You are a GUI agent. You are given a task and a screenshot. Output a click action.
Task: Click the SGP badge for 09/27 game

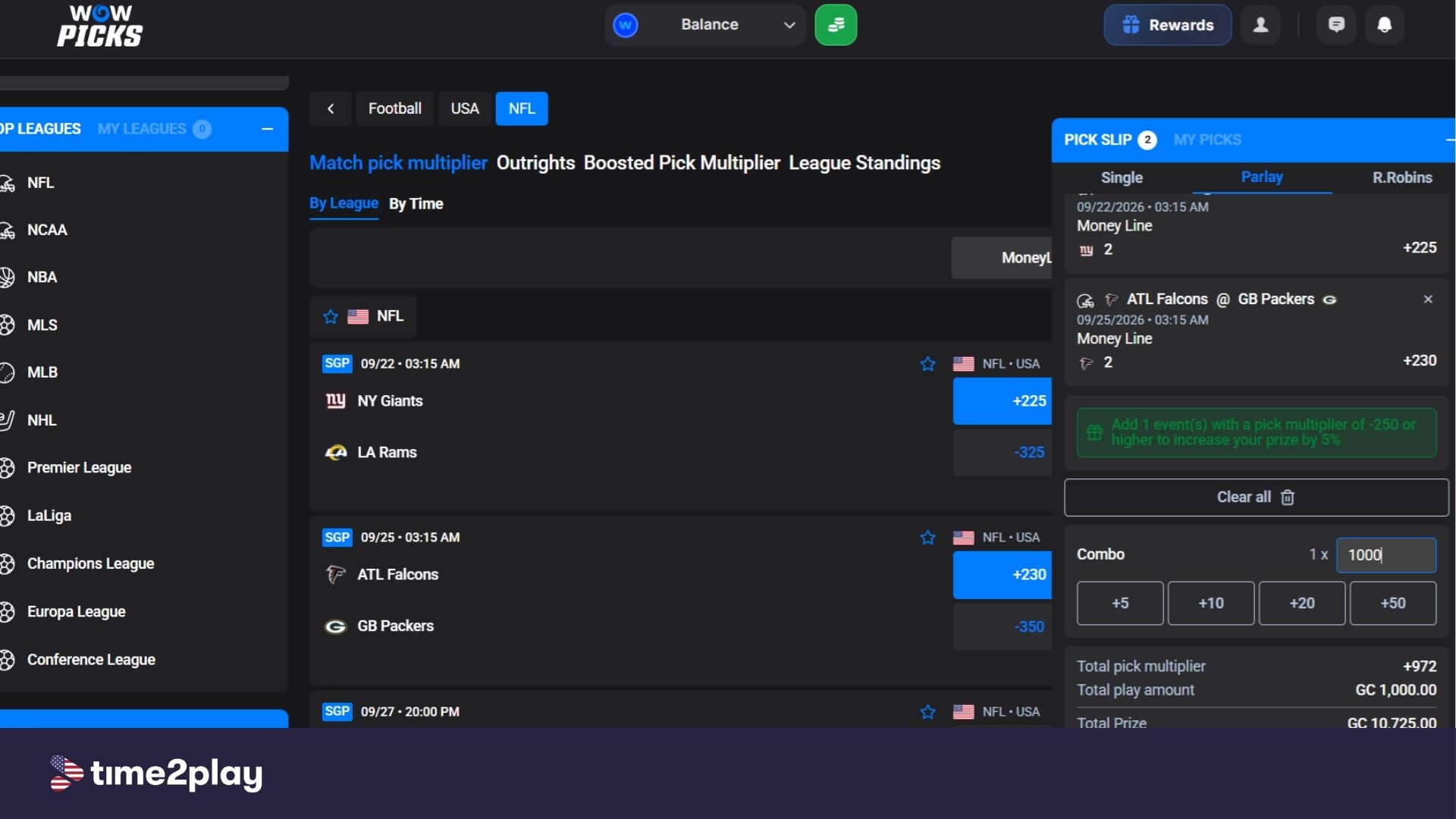tap(337, 711)
